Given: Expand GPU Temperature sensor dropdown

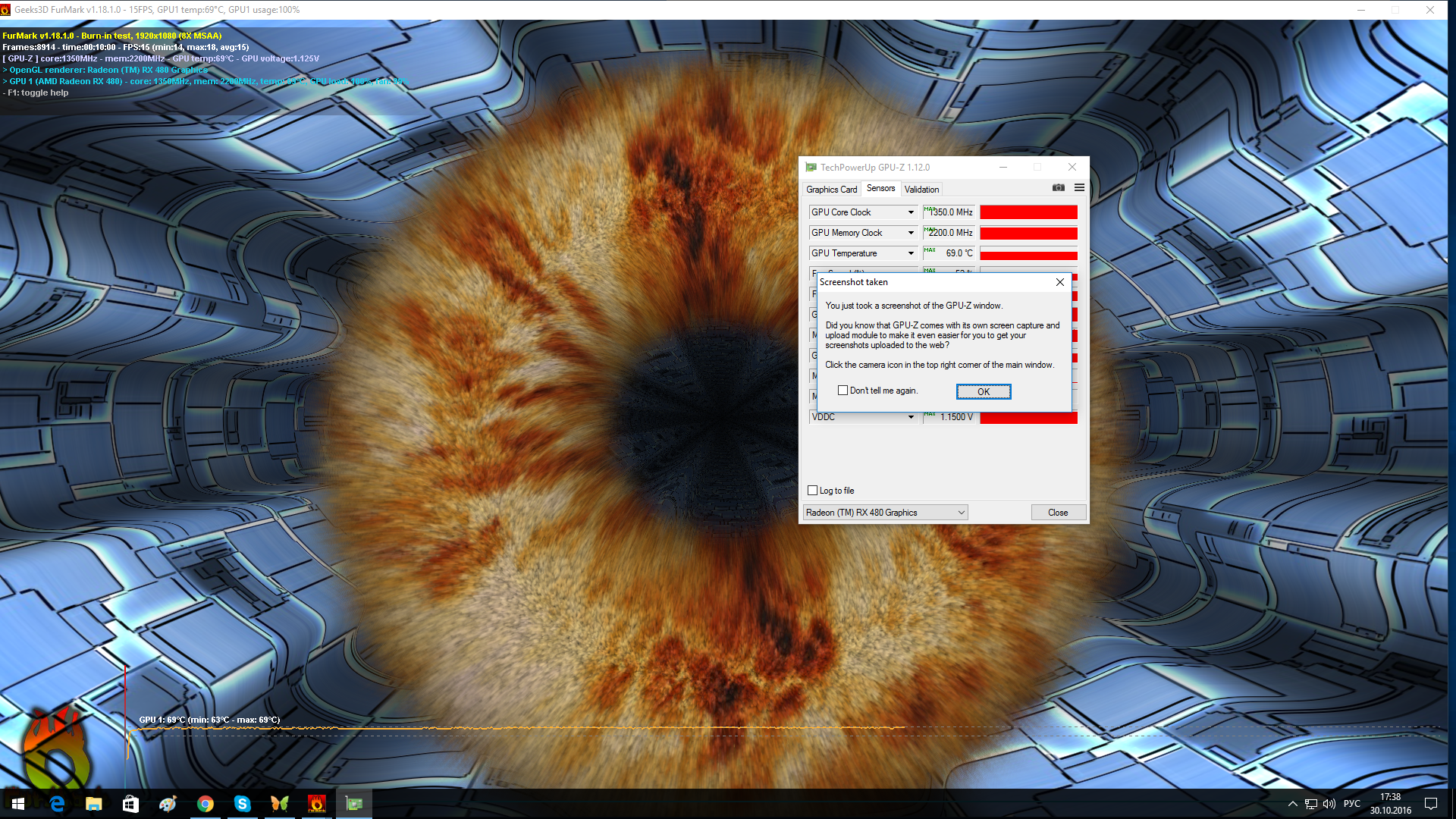Looking at the screenshot, I should coord(911,253).
